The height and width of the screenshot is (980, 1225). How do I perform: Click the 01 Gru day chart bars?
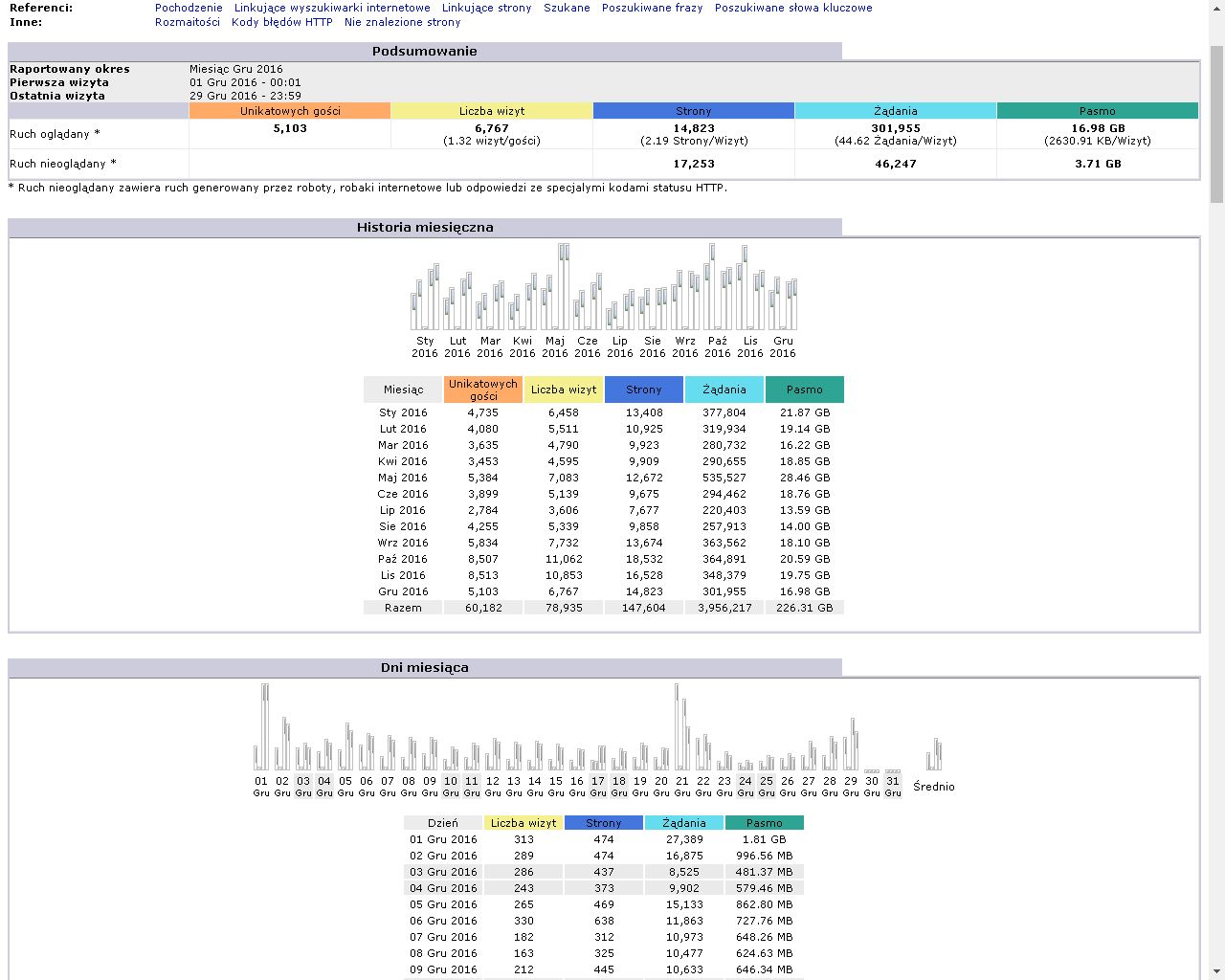click(261, 726)
